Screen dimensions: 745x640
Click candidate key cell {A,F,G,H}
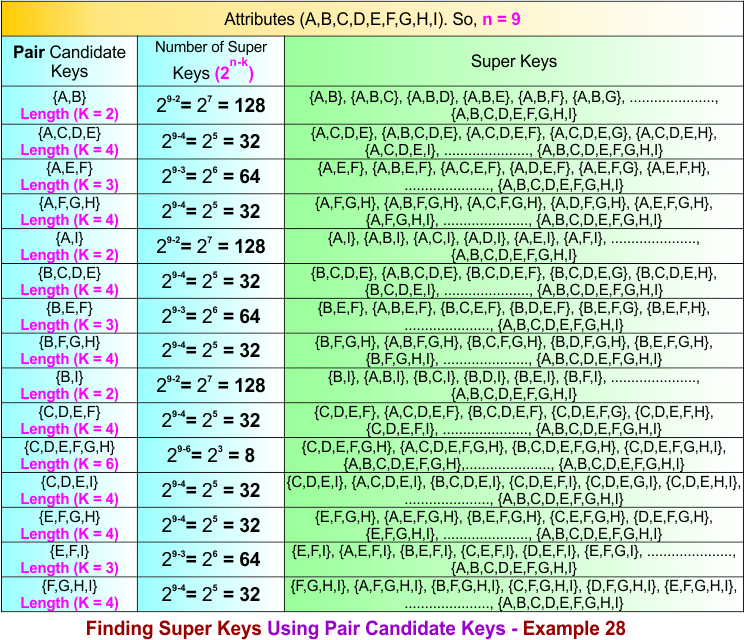pos(69,211)
